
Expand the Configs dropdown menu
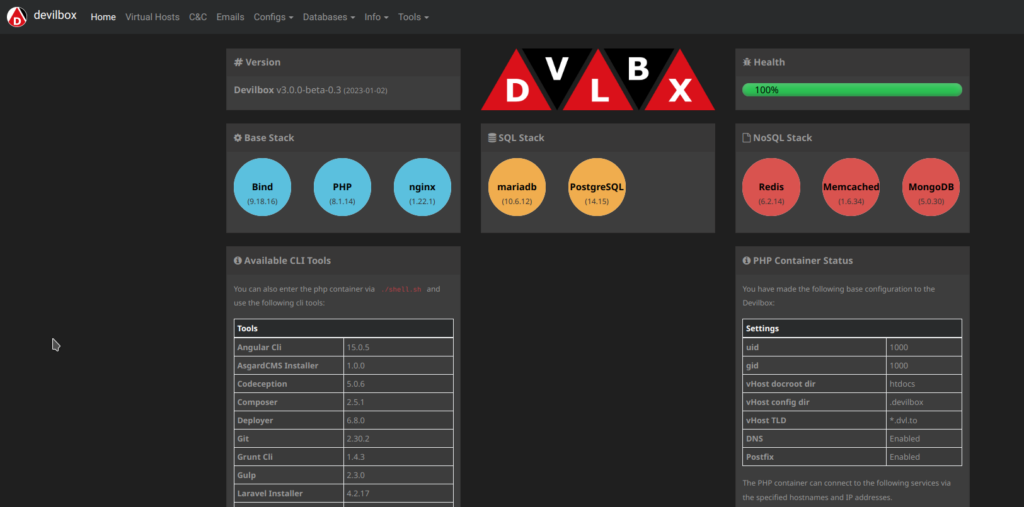(x=273, y=17)
